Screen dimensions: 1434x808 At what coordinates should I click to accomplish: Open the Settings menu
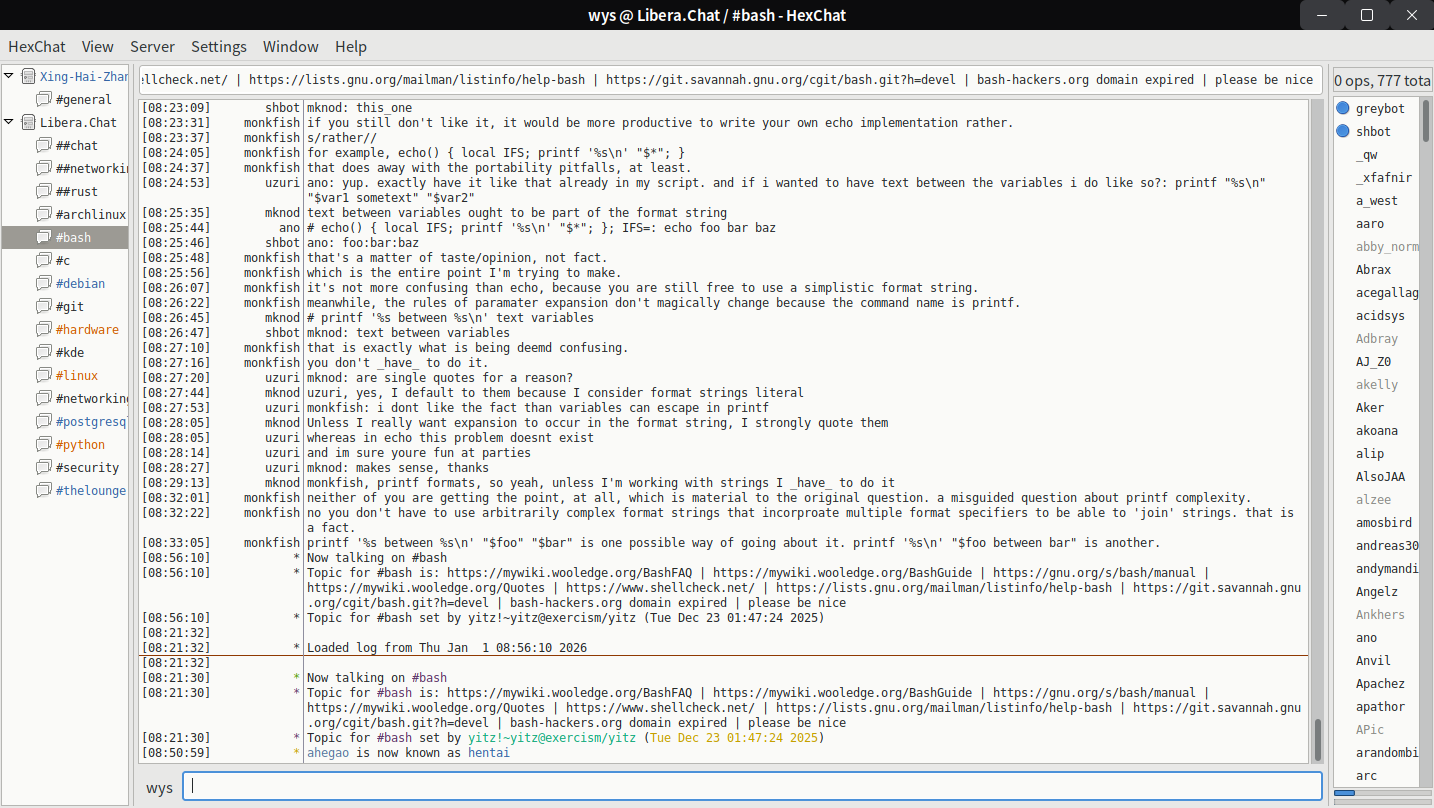218,46
